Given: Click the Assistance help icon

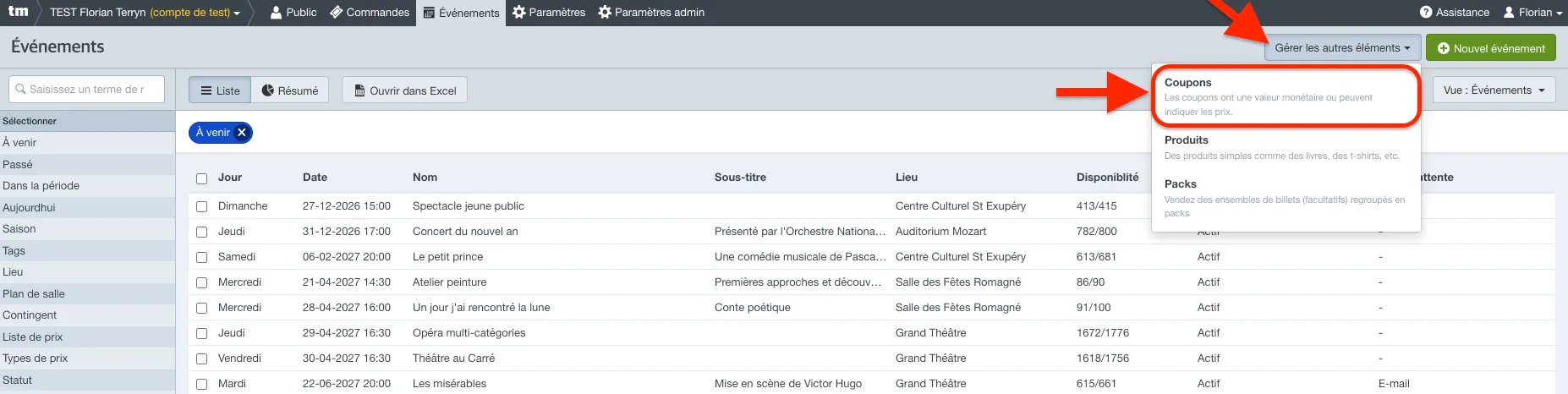Looking at the screenshot, I should click(x=1426, y=13).
